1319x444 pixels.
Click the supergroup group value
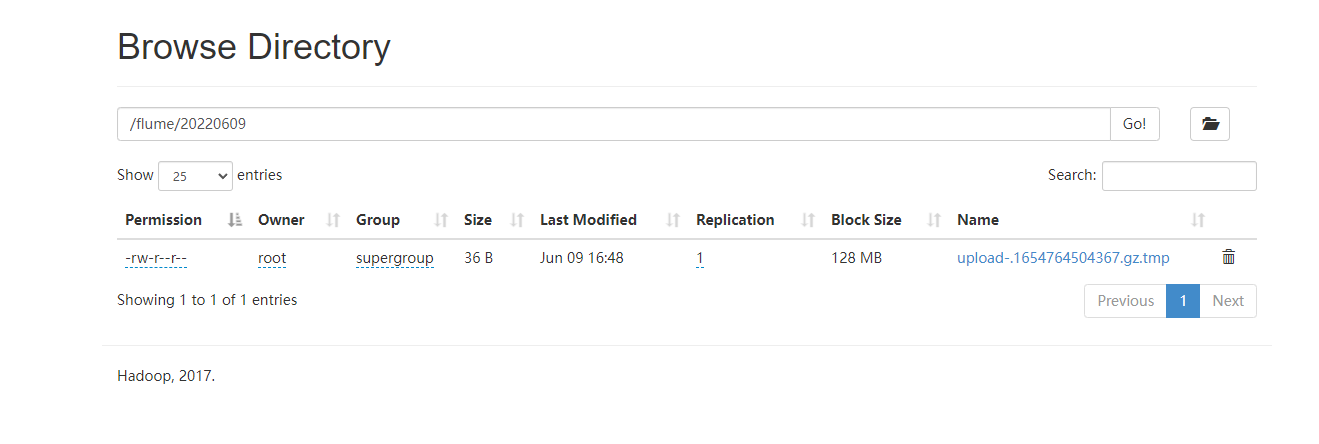pyautogui.click(x=395, y=258)
